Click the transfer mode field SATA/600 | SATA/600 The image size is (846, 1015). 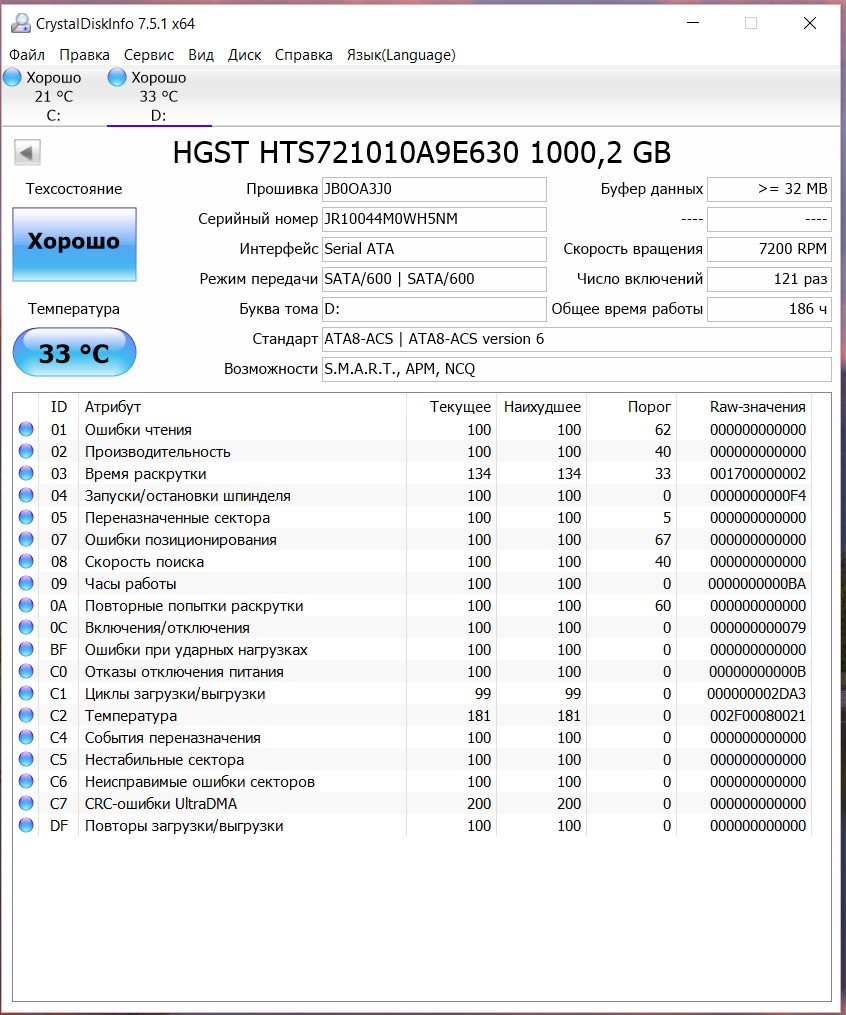tap(434, 279)
